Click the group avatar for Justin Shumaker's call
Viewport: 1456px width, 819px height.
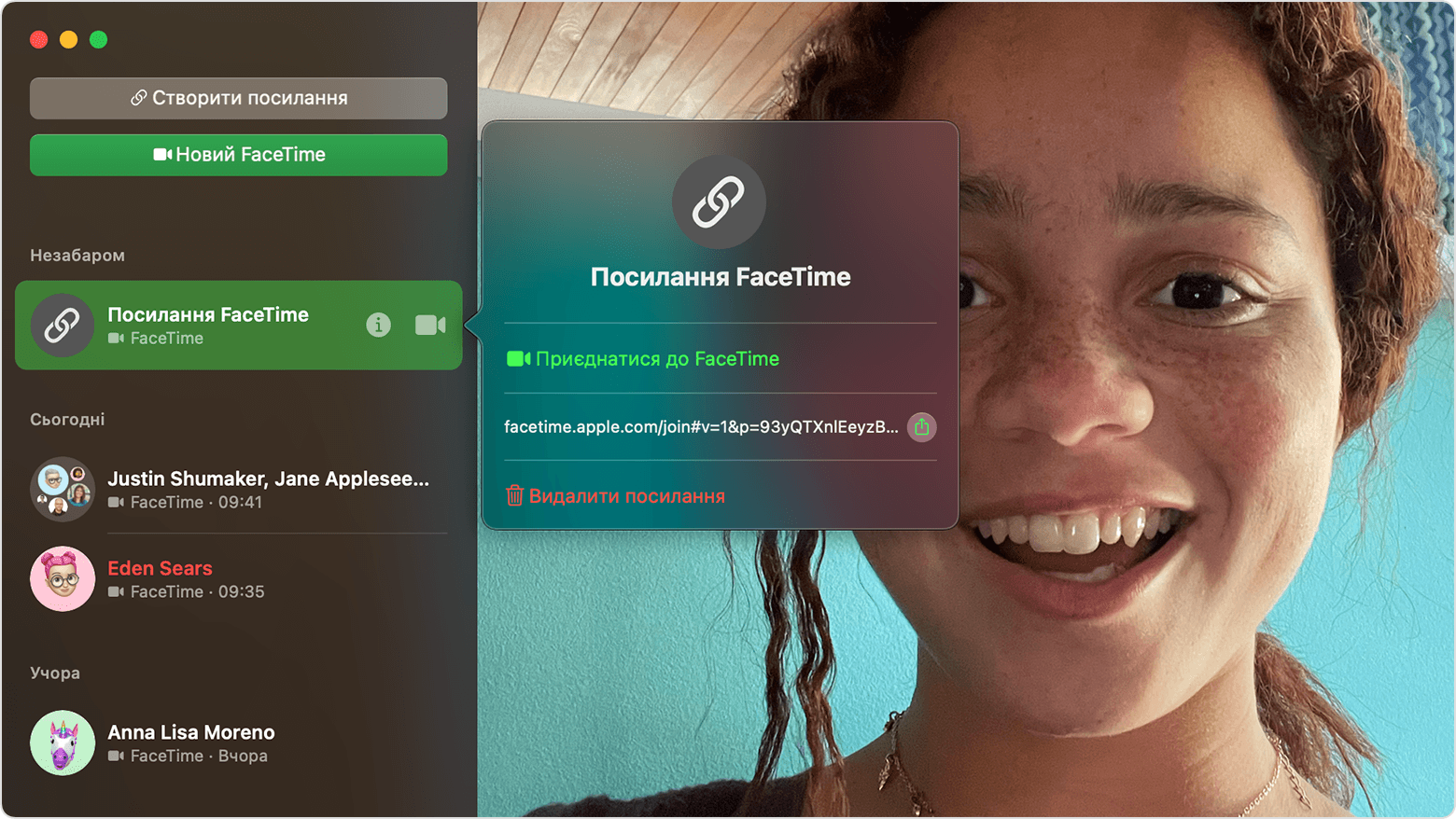[62, 489]
